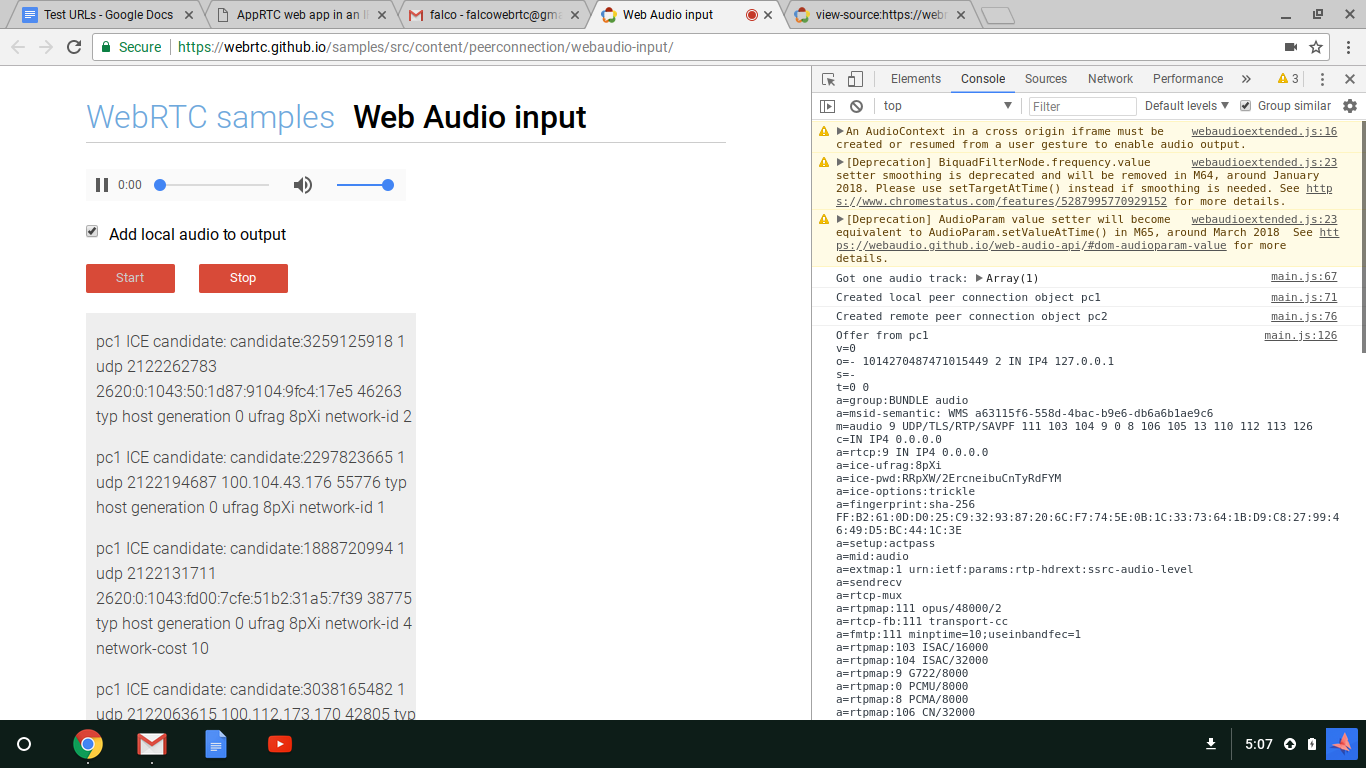The image size is (1366, 768).
Task: Disable the Group similar checkbox
Action: tap(1245, 105)
